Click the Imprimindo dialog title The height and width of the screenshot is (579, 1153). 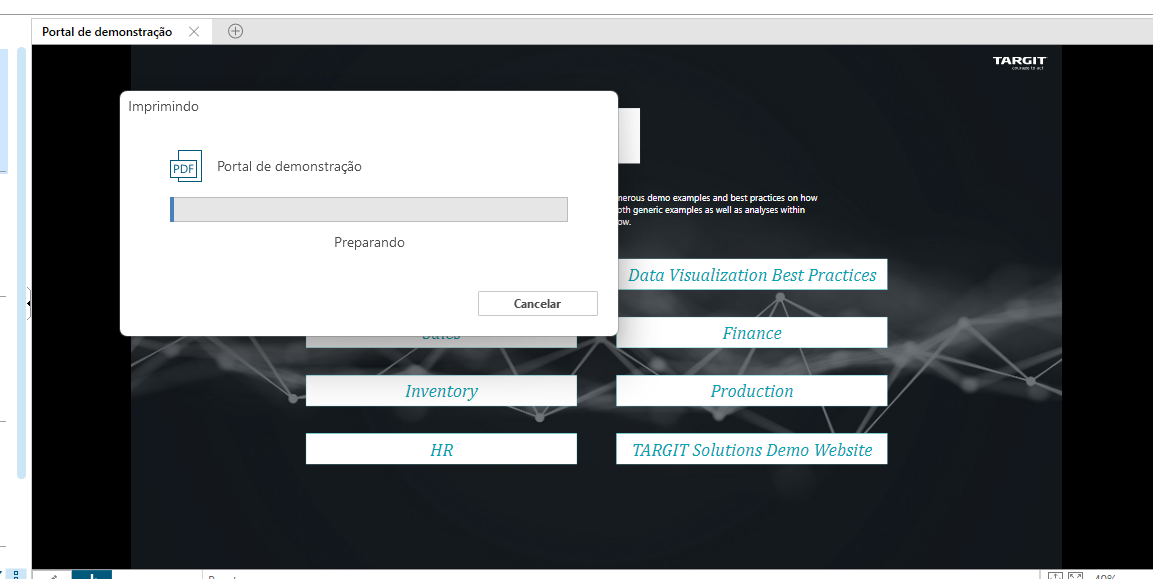click(x=163, y=107)
